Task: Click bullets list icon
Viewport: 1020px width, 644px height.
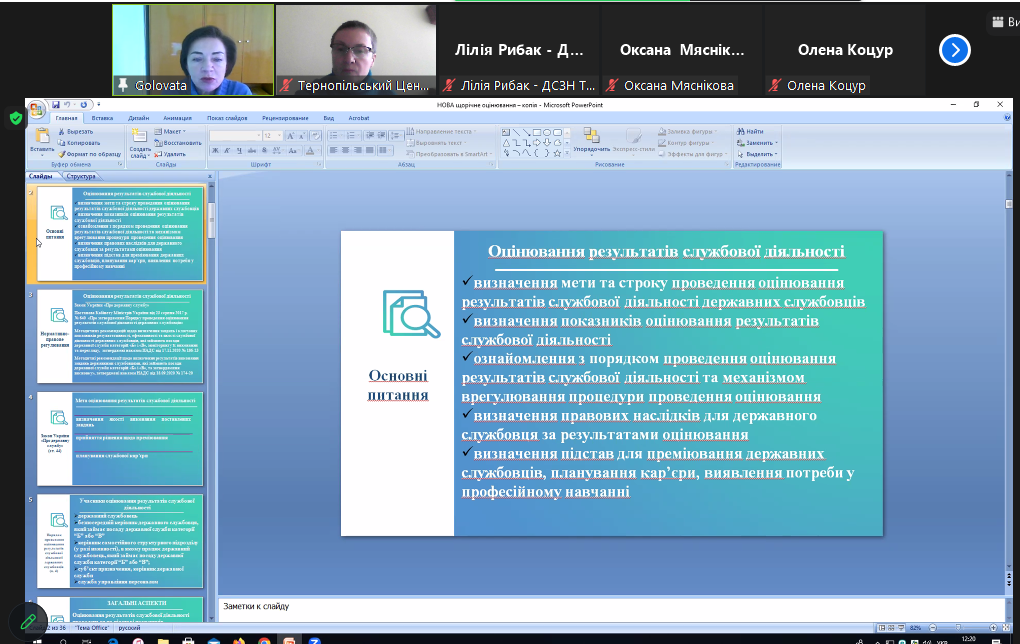Action: 333,135
